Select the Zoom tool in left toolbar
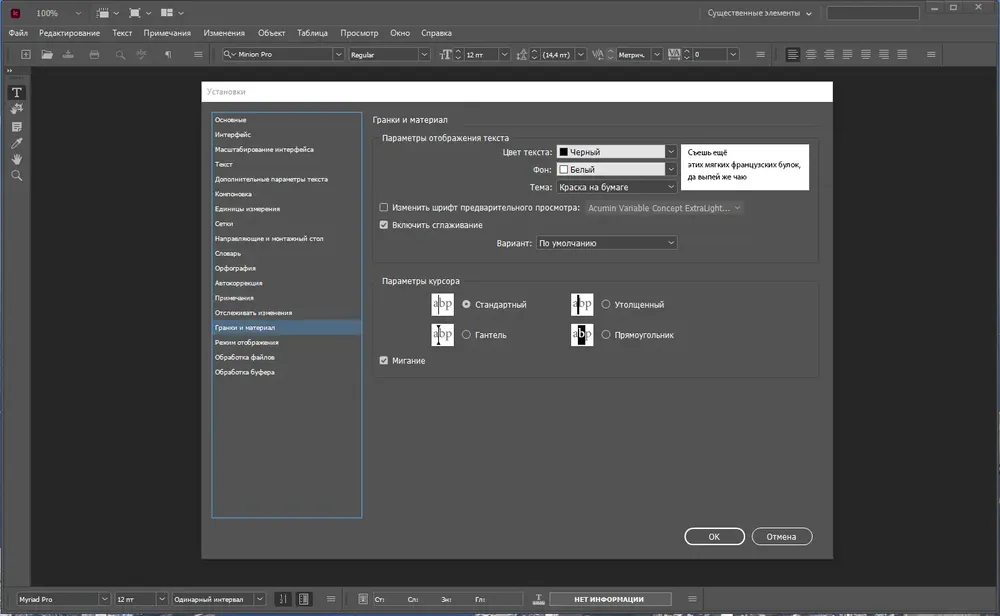 point(17,176)
